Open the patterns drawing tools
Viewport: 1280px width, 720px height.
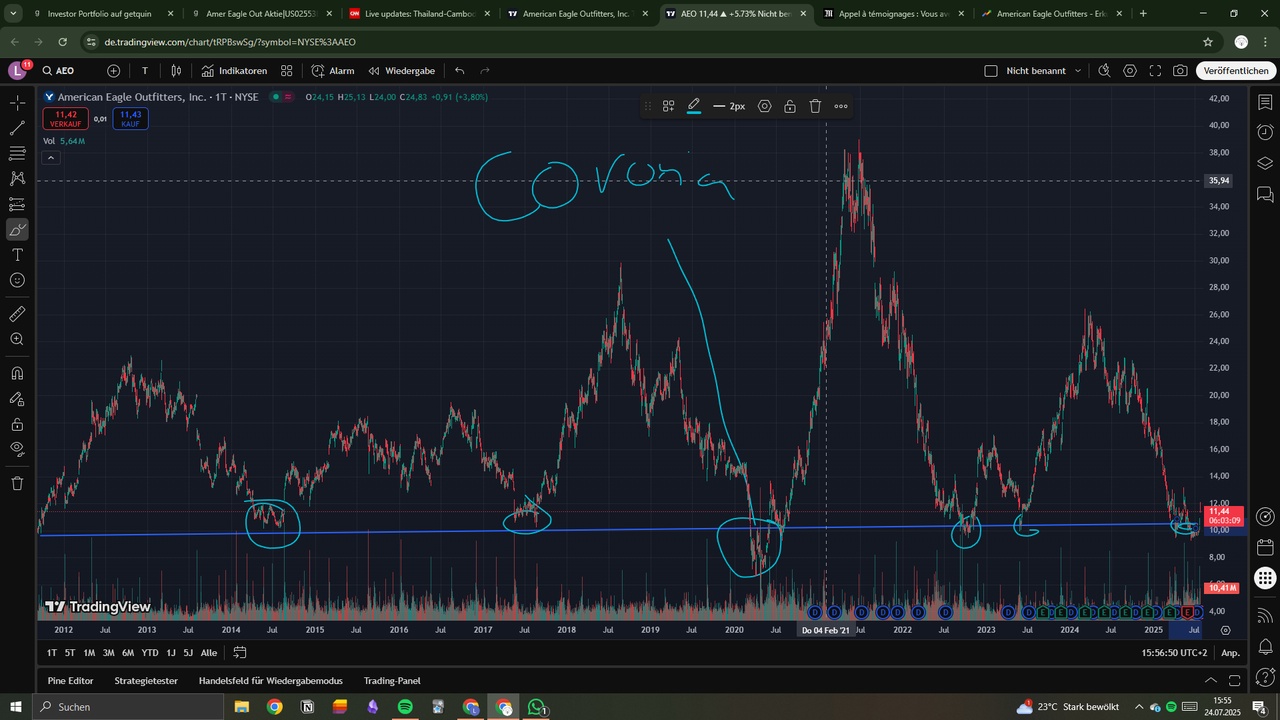(x=17, y=178)
